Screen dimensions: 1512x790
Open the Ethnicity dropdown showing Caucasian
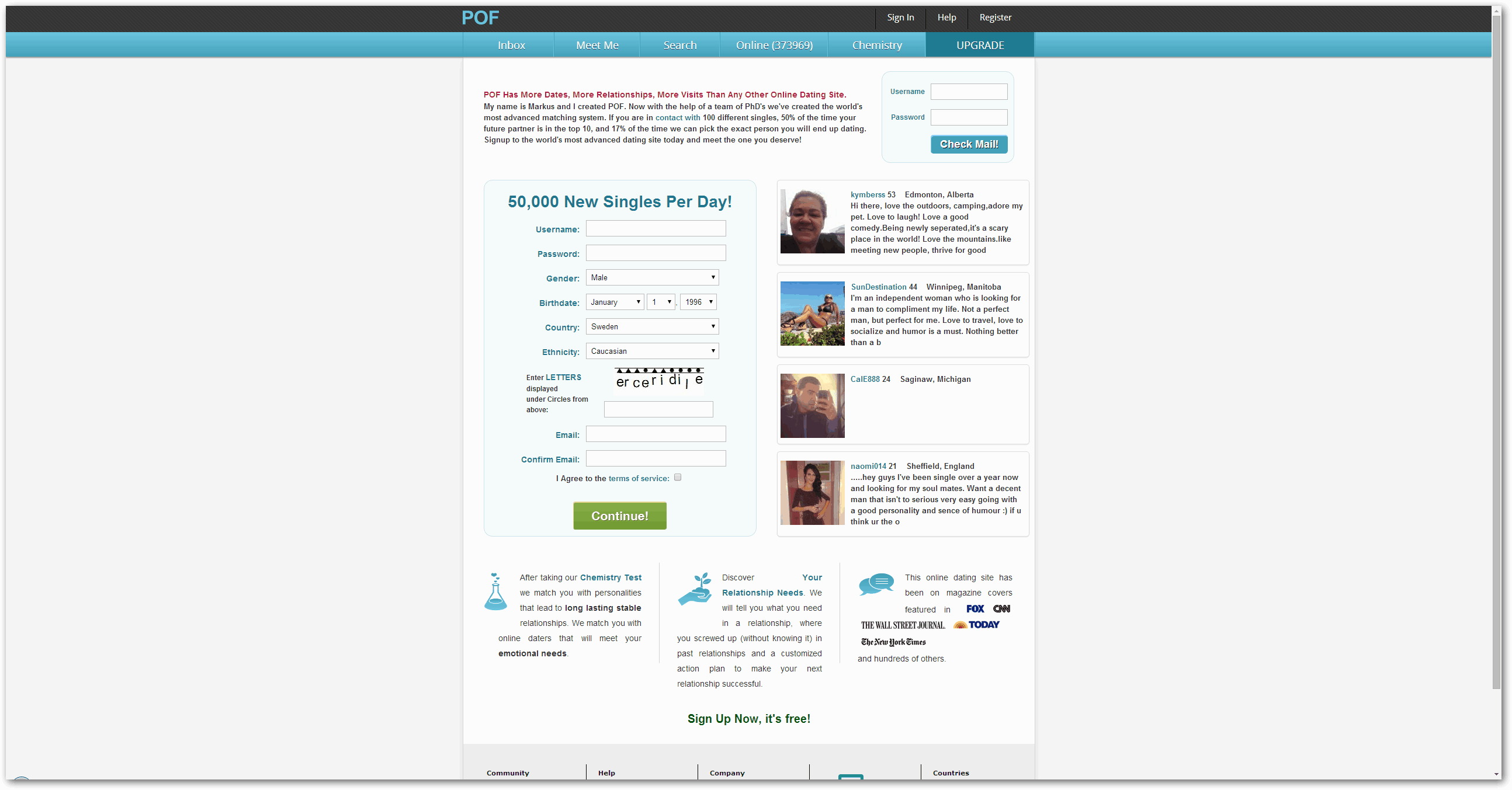(652, 352)
